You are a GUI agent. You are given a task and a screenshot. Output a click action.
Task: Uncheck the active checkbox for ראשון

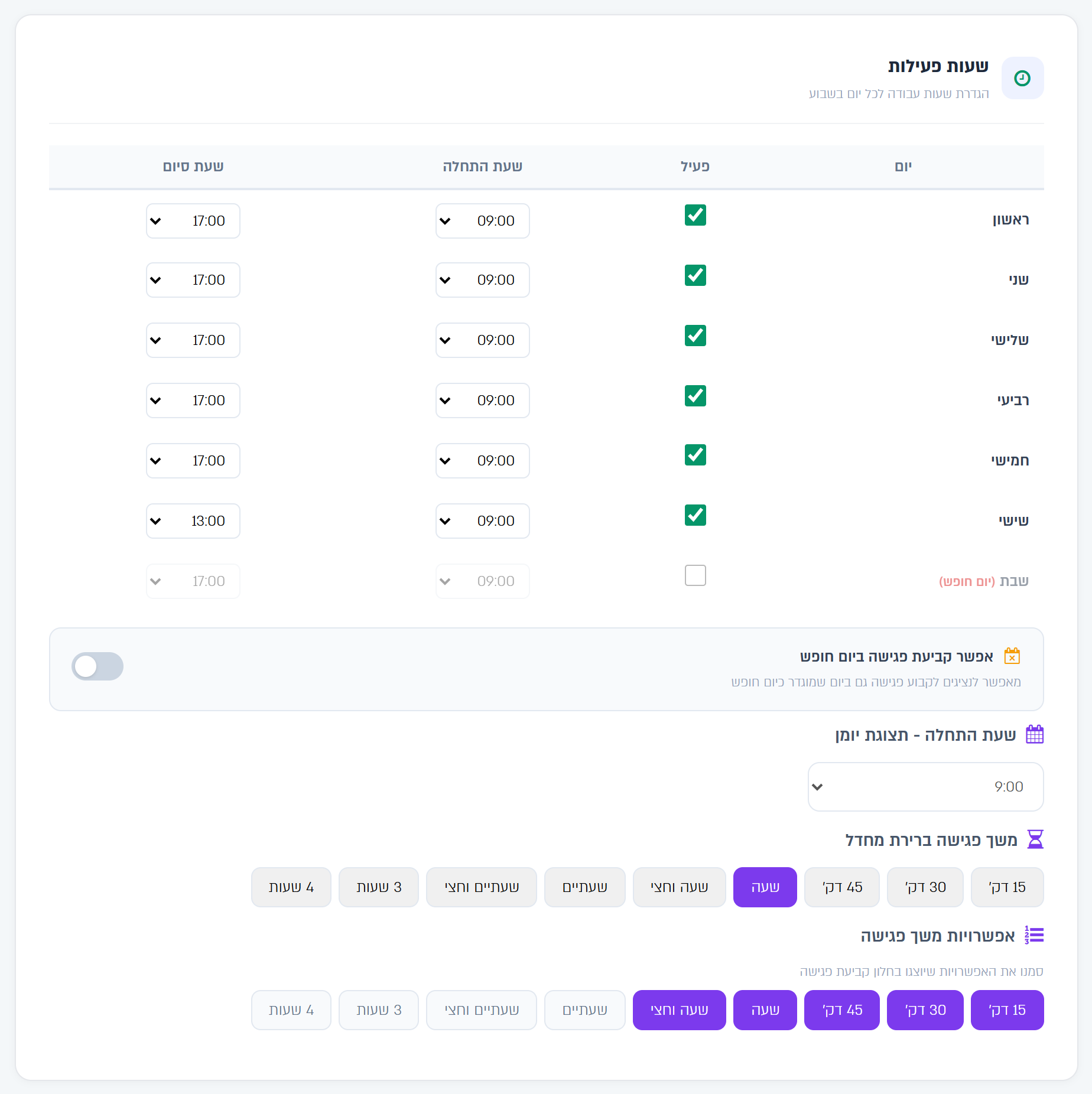tap(695, 215)
